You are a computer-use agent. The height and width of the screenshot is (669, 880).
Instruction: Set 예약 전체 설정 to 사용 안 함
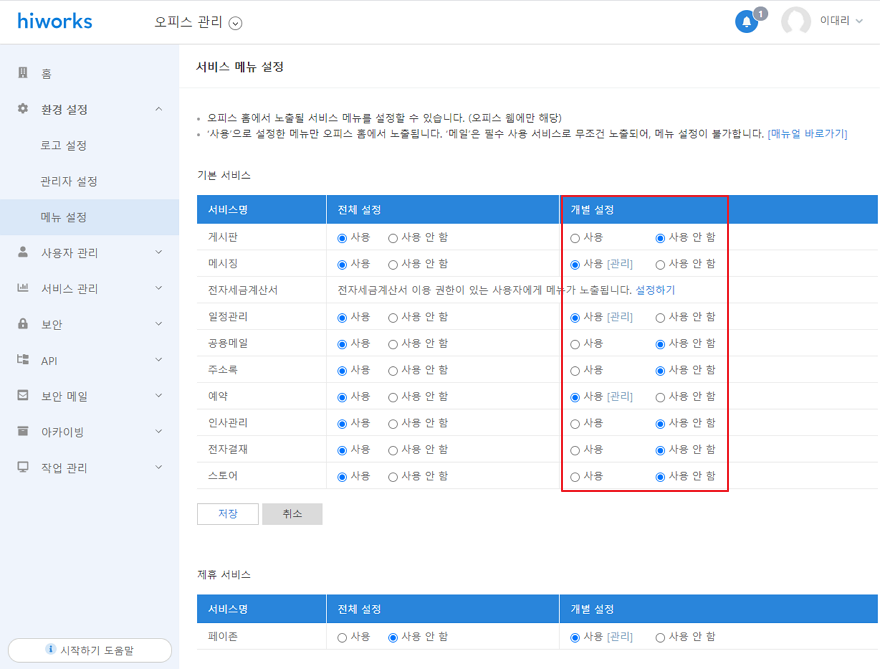(x=393, y=397)
